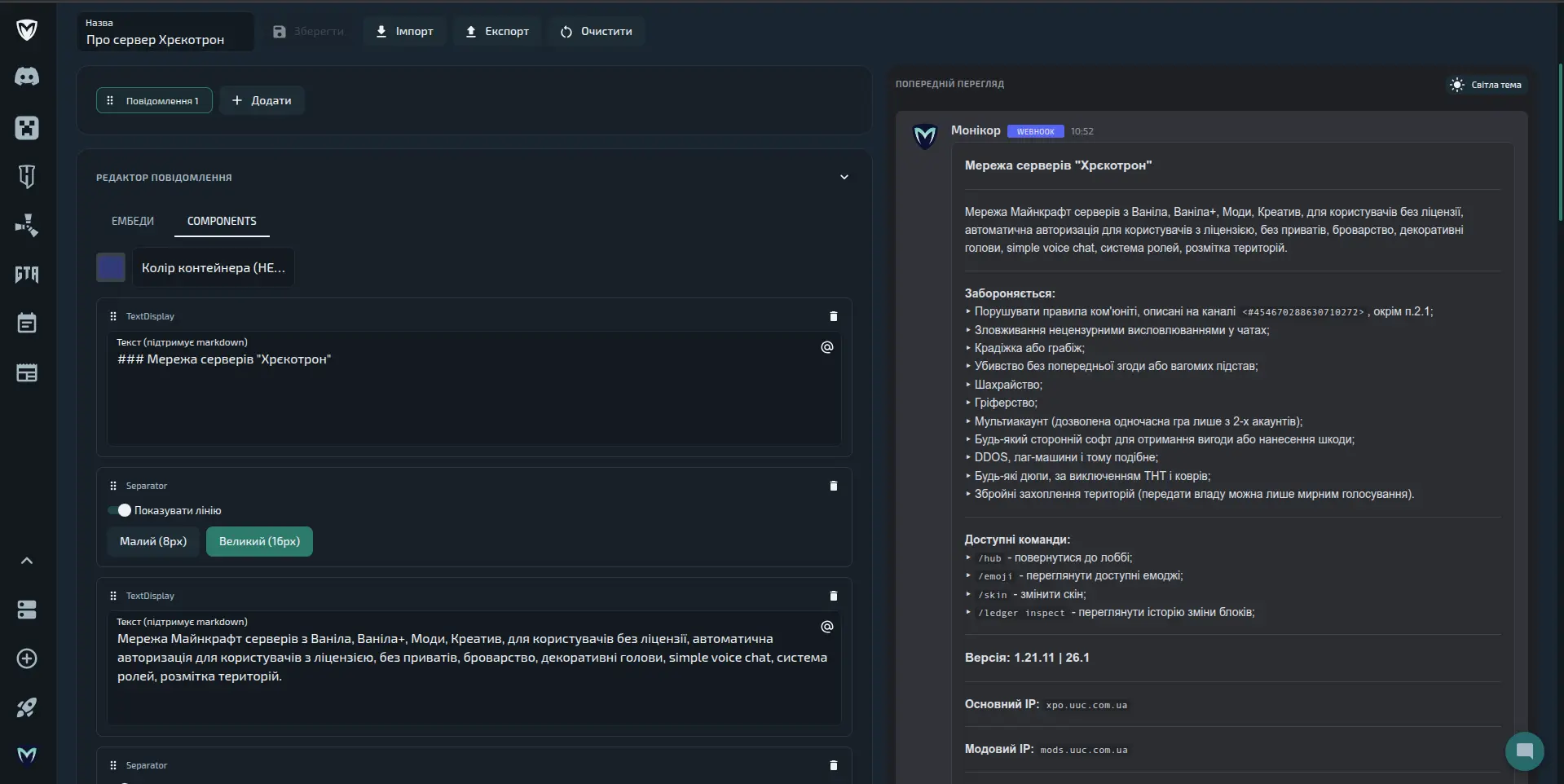Click the Монікор username in preview
Screen dimensions: 1564x784
976,130
